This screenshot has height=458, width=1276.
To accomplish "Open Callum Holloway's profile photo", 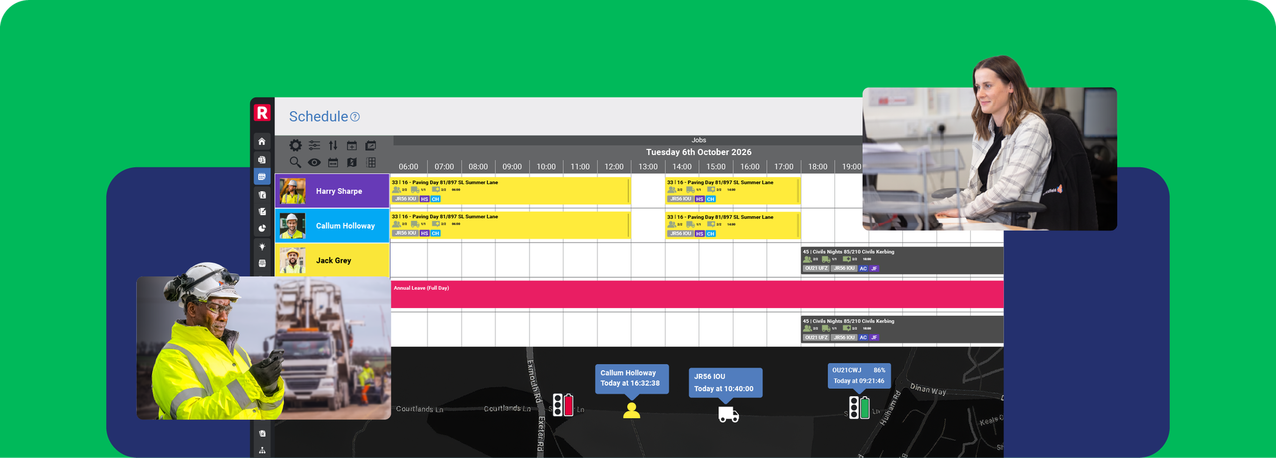I will coord(292,226).
